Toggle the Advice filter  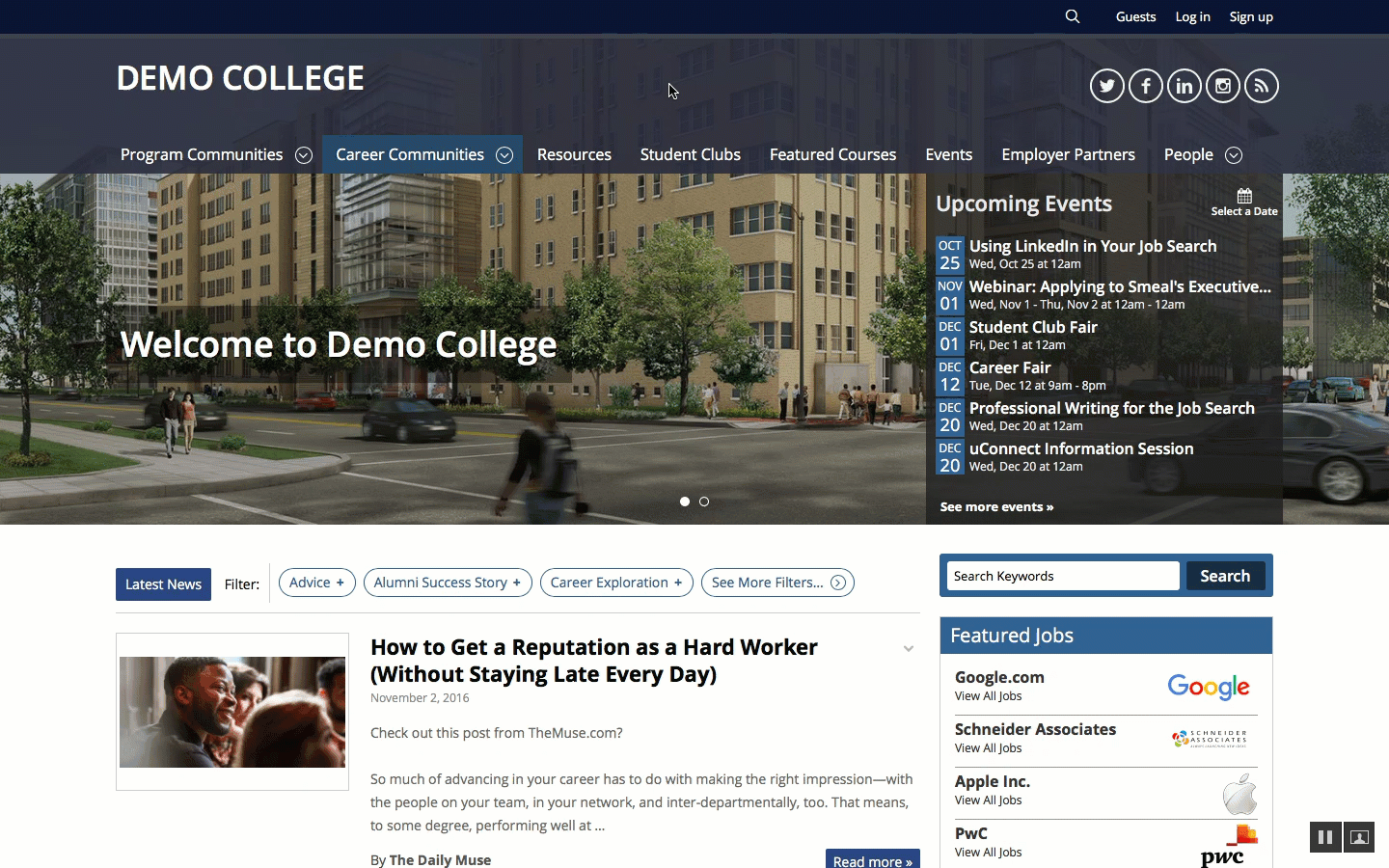point(316,583)
